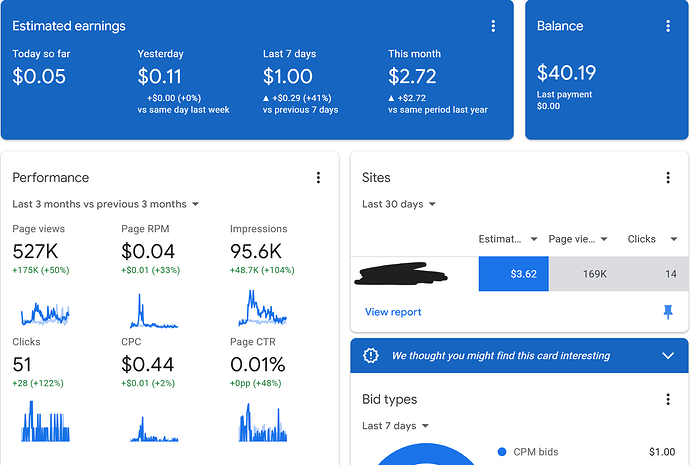Click the $3.62 estimated earnings cell
This screenshot has width=690, height=465.
514,274
